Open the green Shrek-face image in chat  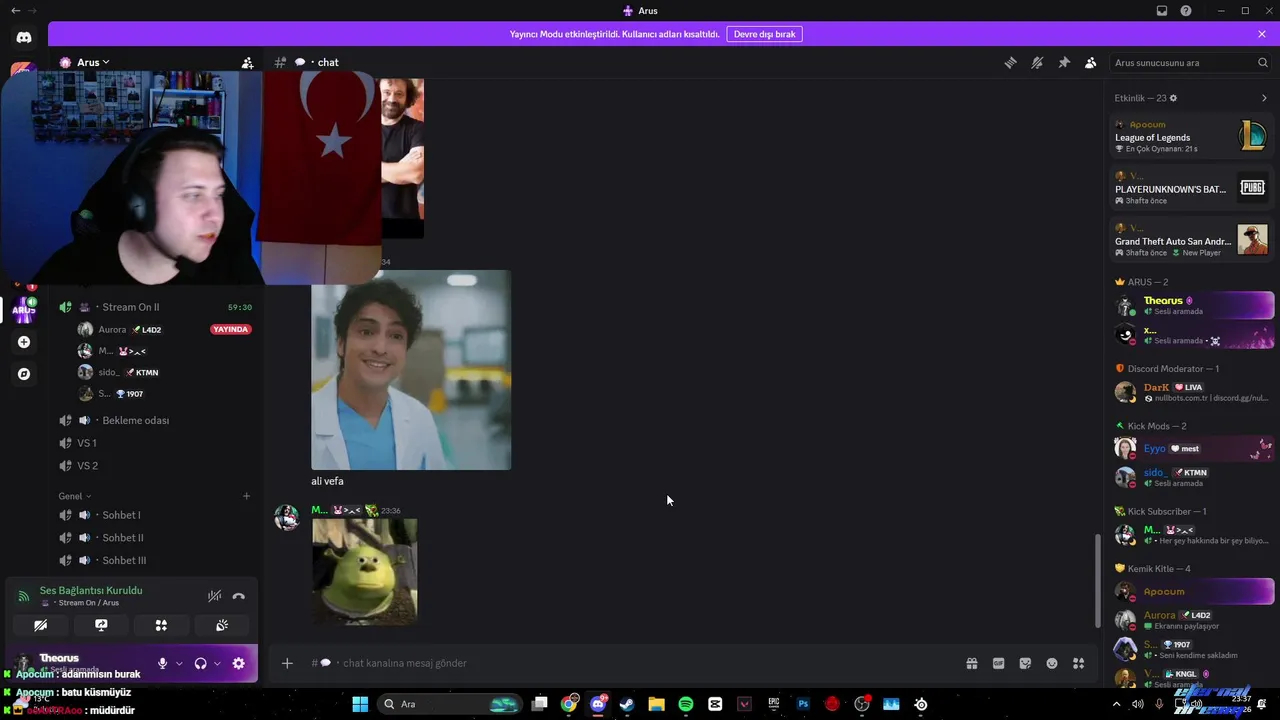point(365,571)
